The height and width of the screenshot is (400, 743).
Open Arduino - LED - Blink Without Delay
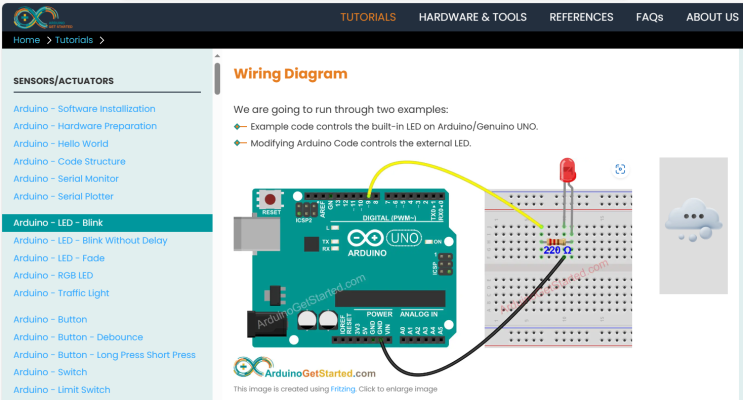coord(90,240)
